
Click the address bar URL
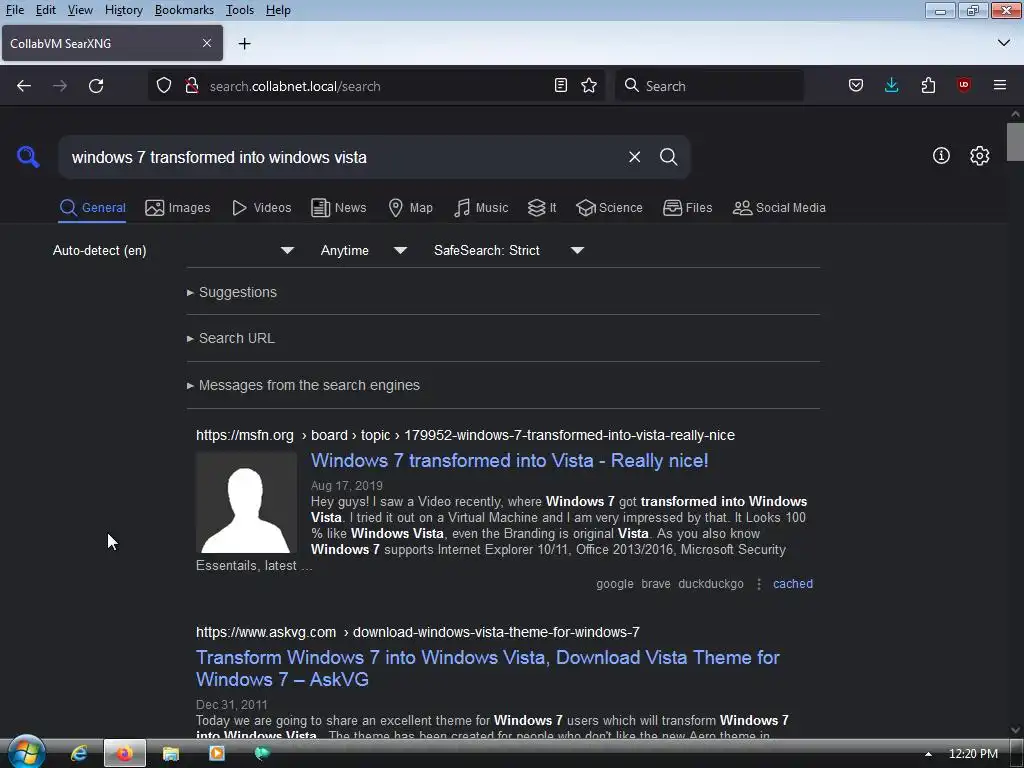click(x=295, y=86)
